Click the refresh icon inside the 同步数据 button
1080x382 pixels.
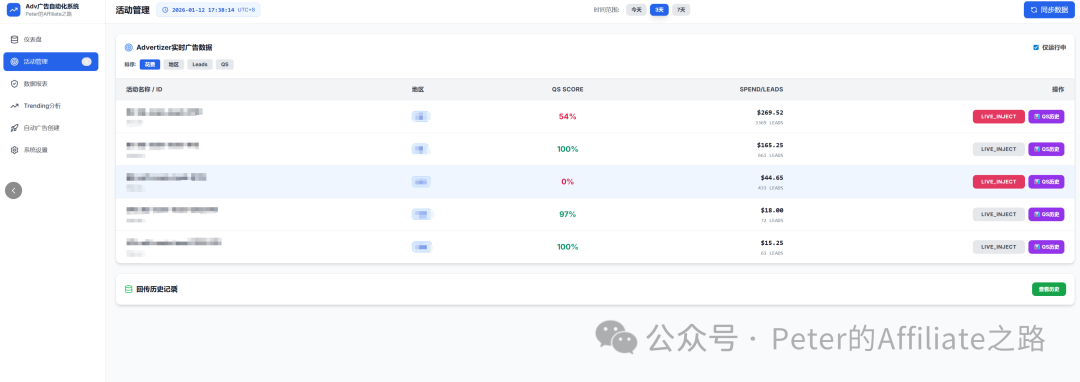pos(1034,10)
